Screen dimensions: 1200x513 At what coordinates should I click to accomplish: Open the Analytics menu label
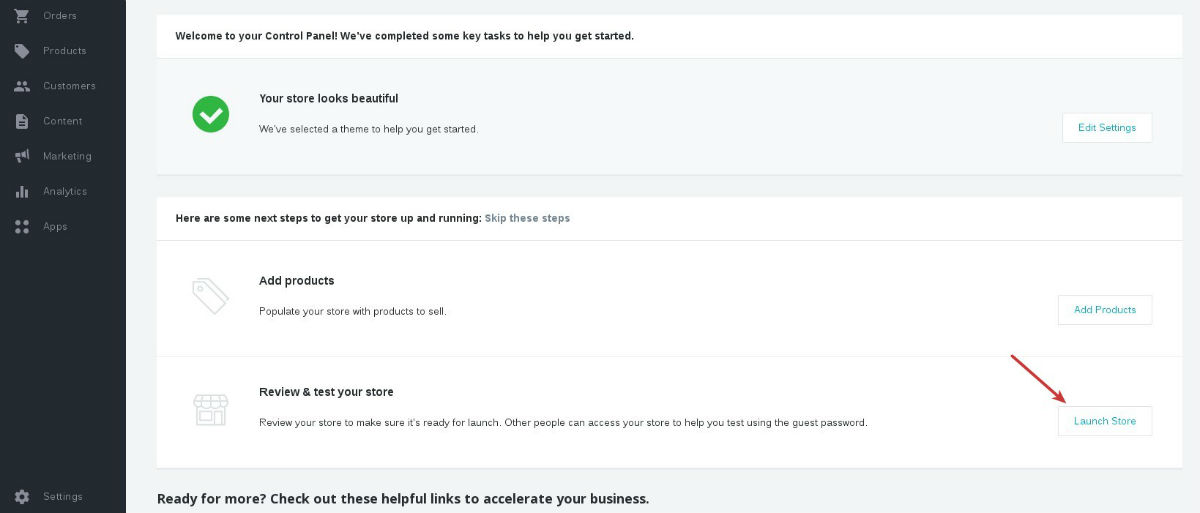65,191
